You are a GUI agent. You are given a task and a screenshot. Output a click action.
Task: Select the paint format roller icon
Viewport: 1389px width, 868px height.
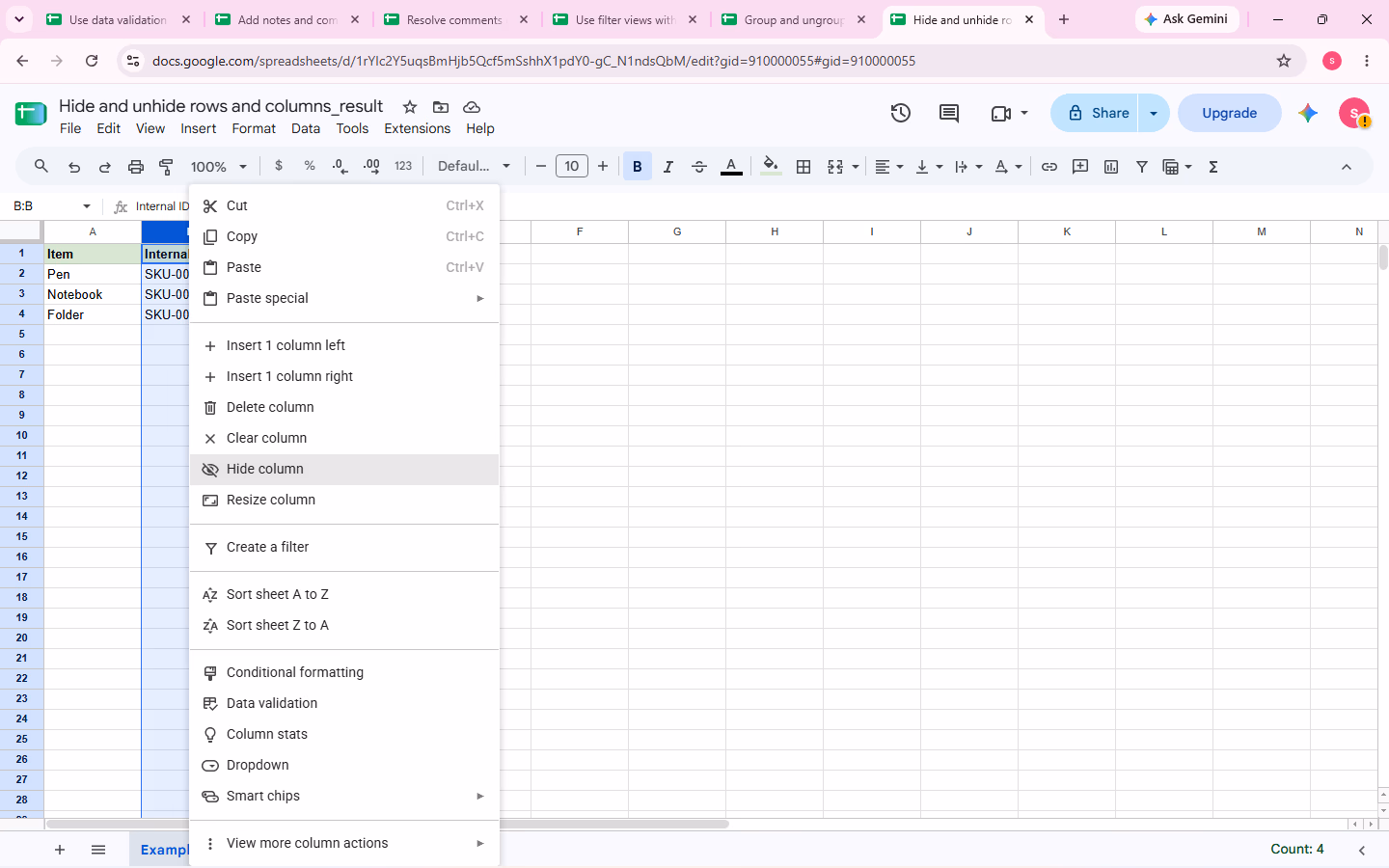(166, 167)
